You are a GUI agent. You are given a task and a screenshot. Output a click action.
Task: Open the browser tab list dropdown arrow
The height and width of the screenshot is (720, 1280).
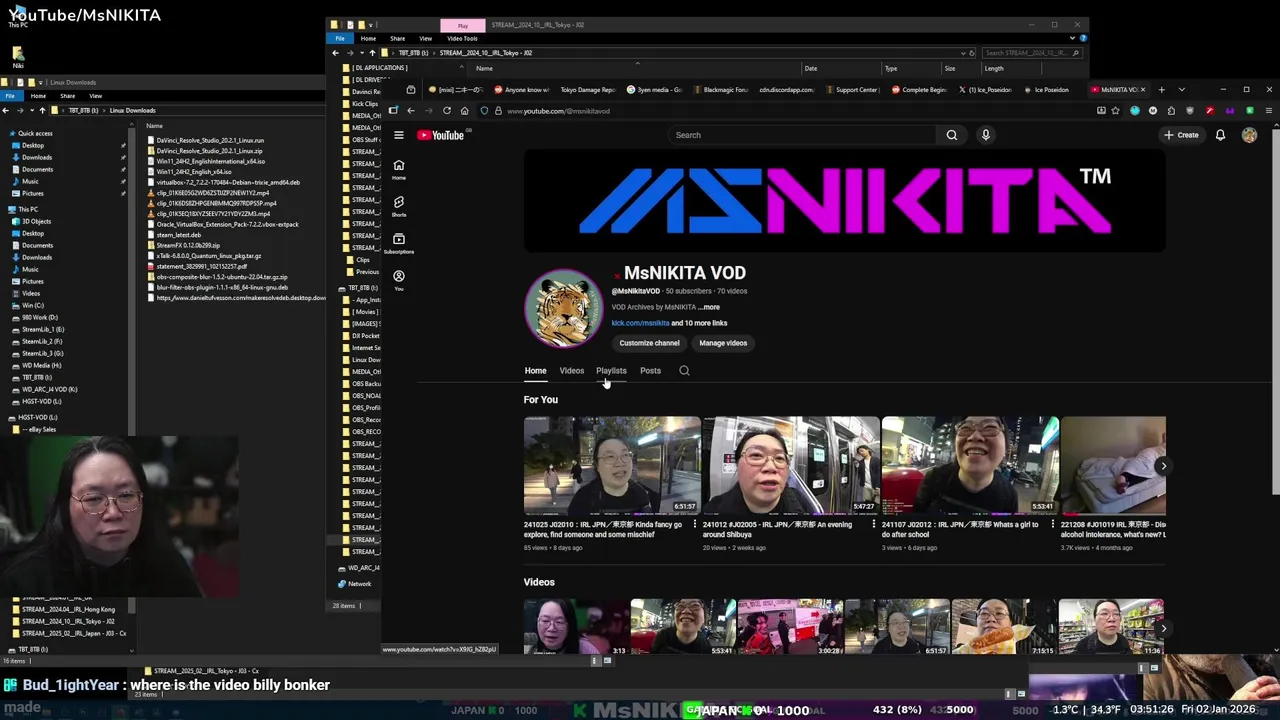coord(1181,90)
